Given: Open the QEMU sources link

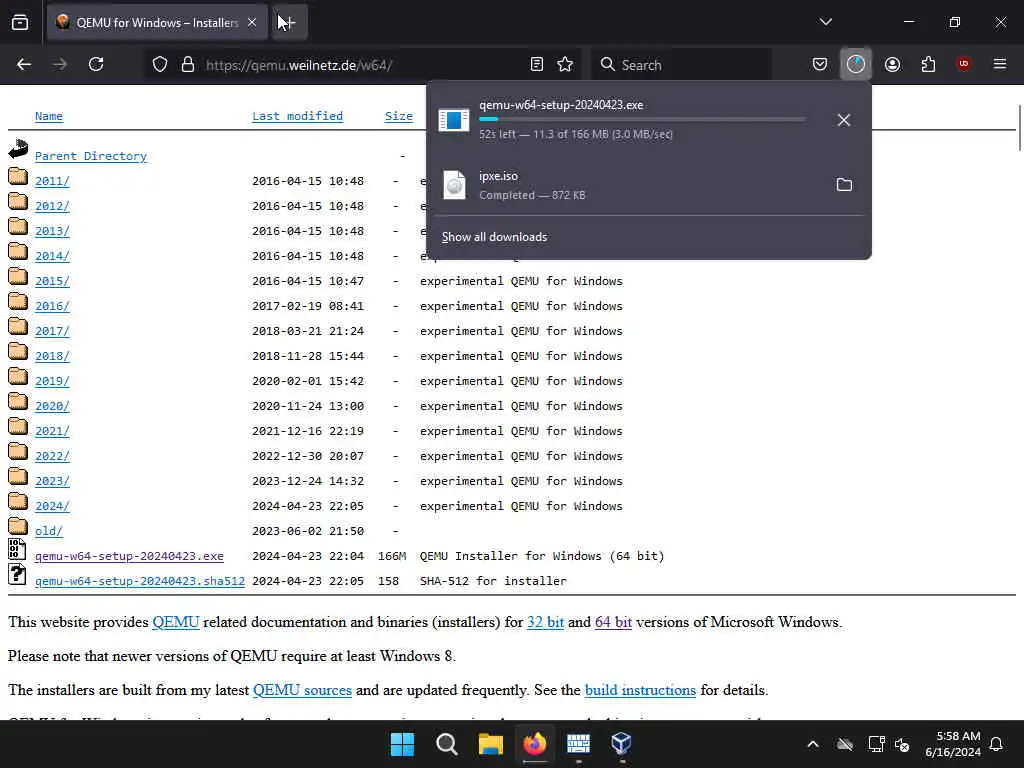Looking at the screenshot, I should (302, 690).
